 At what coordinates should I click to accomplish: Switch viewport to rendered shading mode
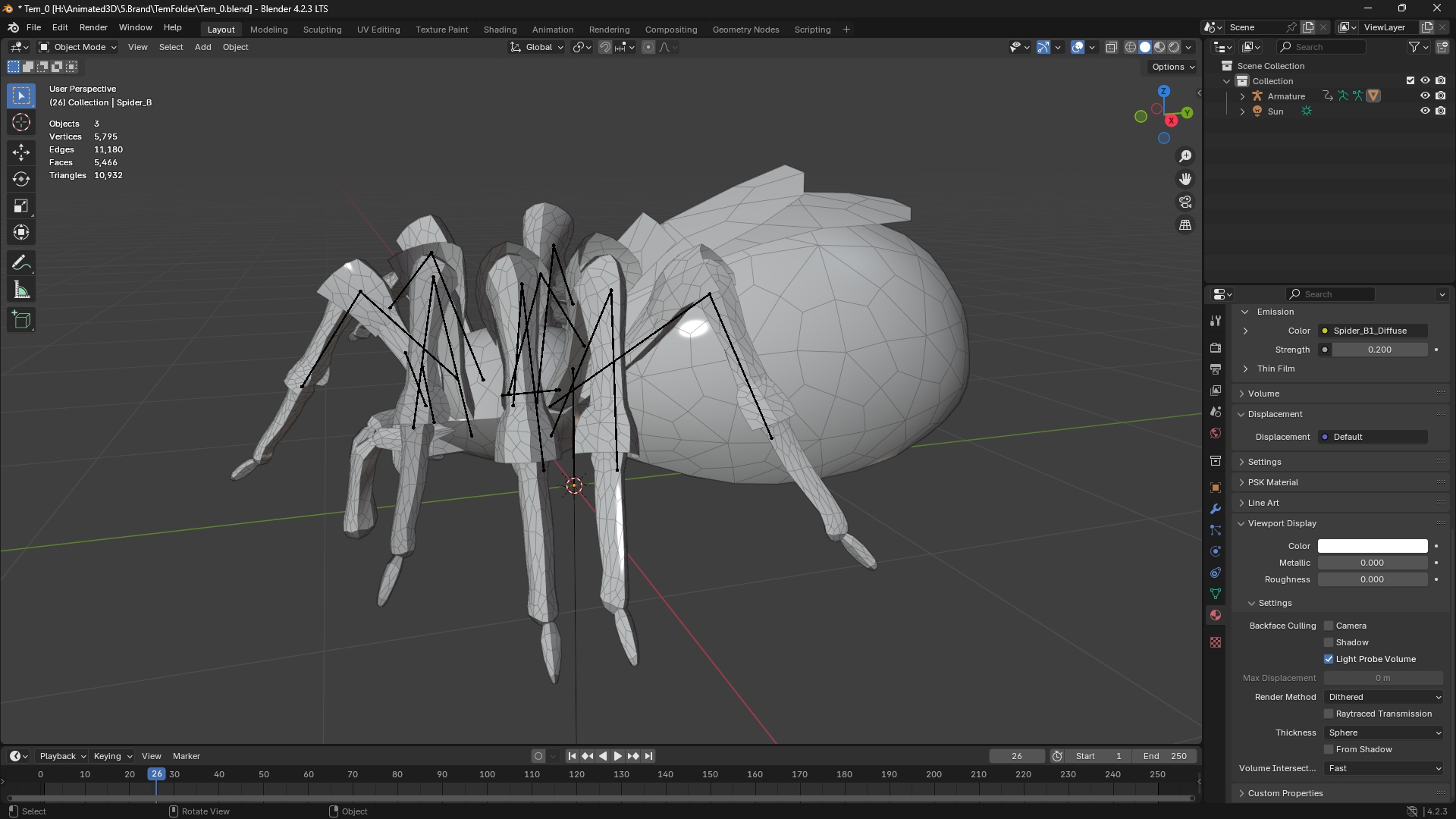1175,46
